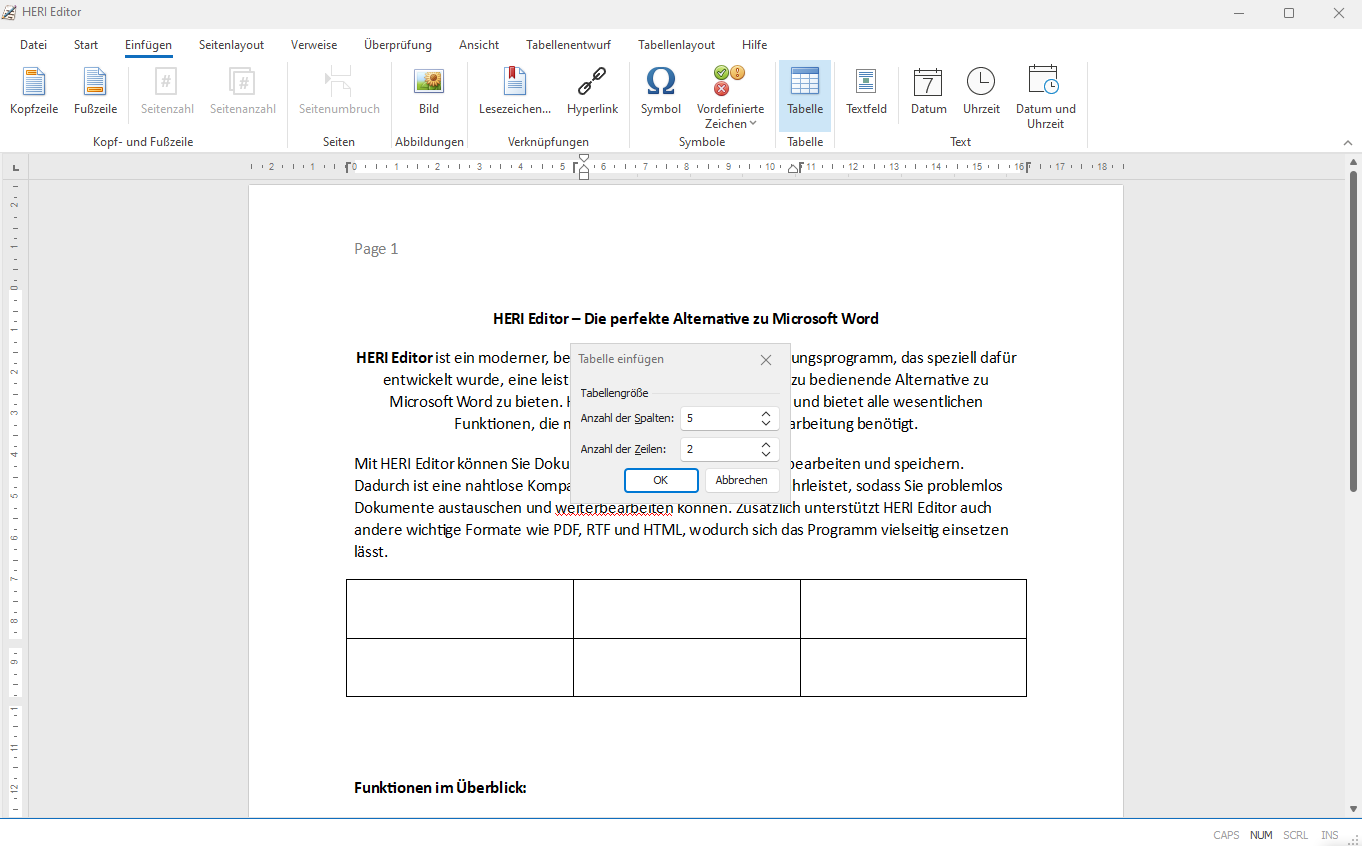Image resolution: width=1362 pixels, height=846 pixels.
Task: Click the SCRL status bar indicator
Action: pyautogui.click(x=1296, y=835)
